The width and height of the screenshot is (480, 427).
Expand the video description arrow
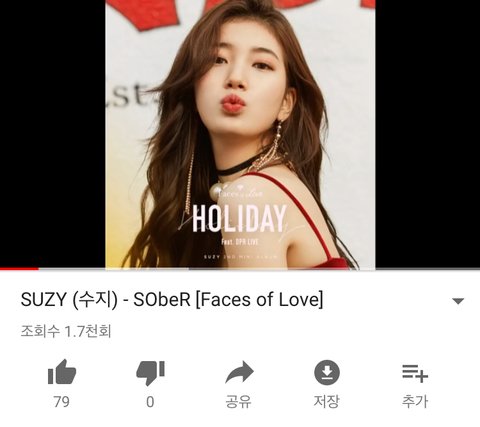(458, 301)
